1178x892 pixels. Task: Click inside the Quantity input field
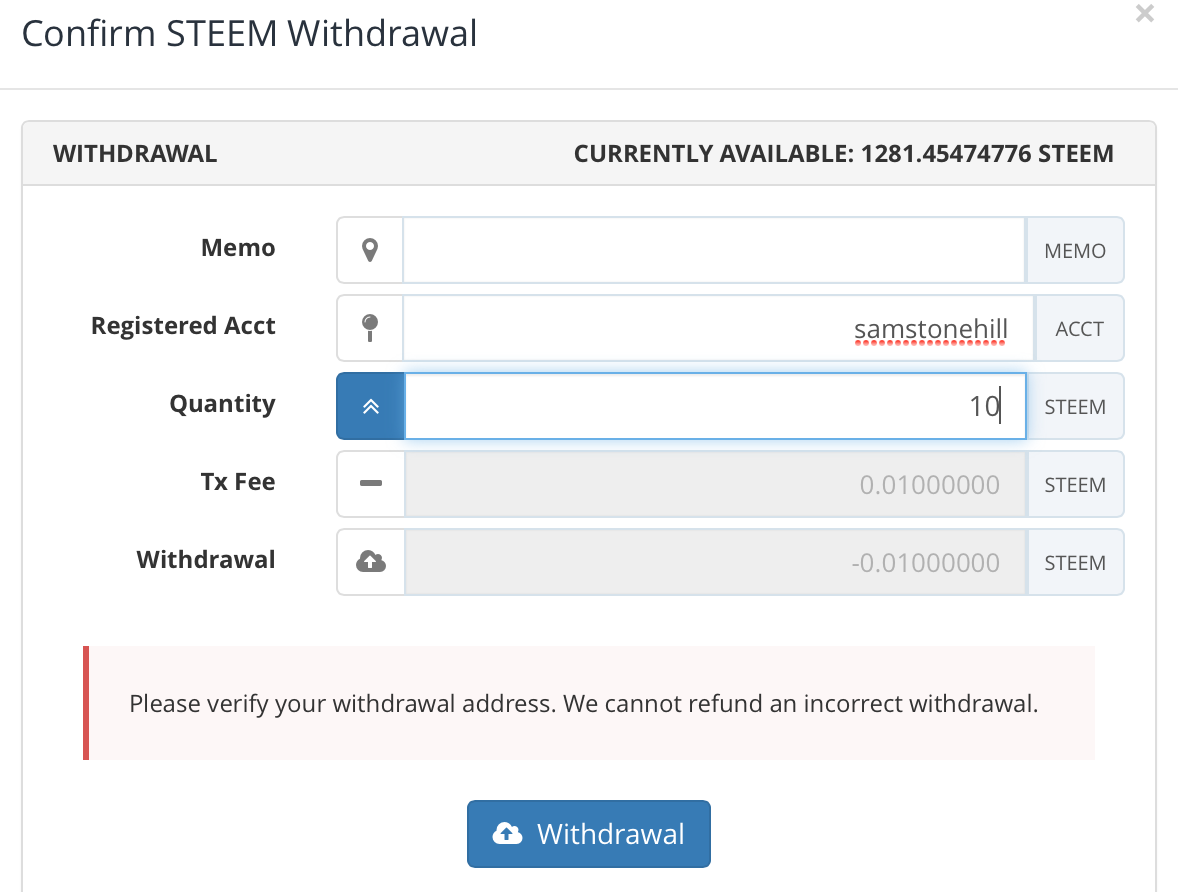point(715,407)
